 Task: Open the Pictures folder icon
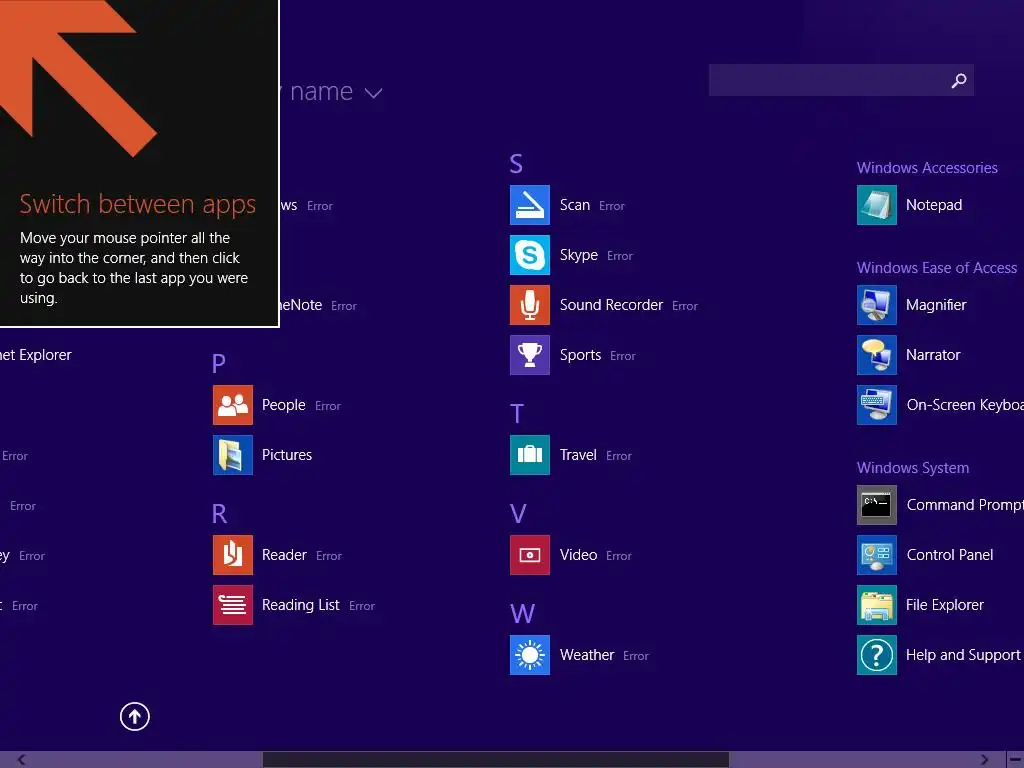pos(232,455)
